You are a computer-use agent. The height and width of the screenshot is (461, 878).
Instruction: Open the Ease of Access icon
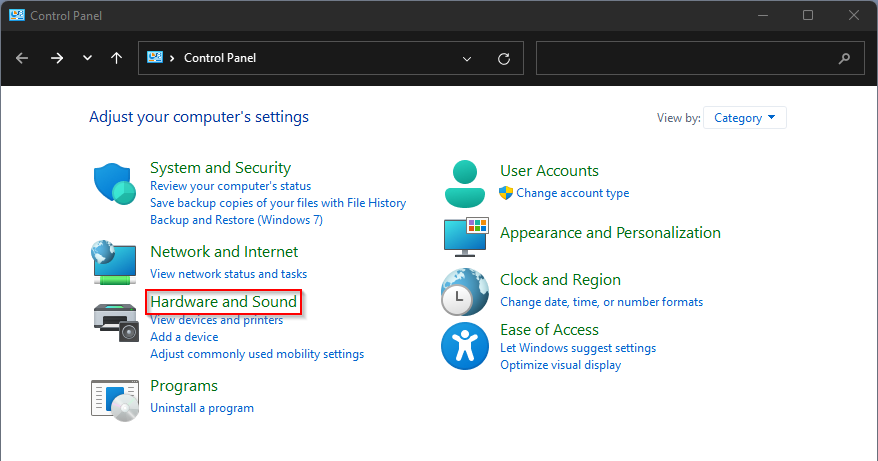465,346
